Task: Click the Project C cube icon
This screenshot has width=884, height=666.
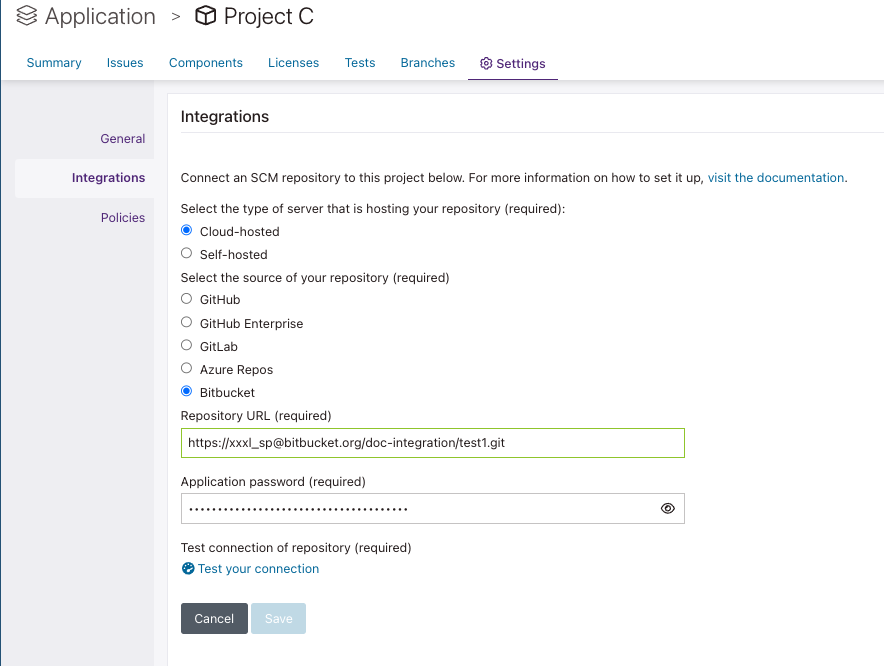Action: 205,16
